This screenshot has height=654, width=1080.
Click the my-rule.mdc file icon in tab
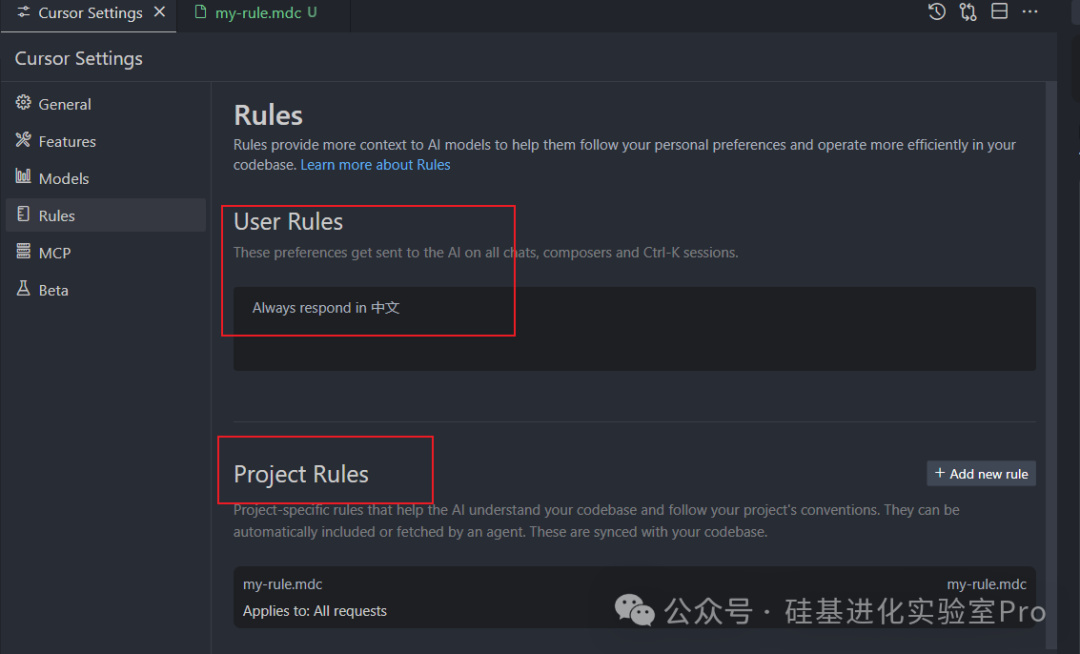(x=200, y=12)
